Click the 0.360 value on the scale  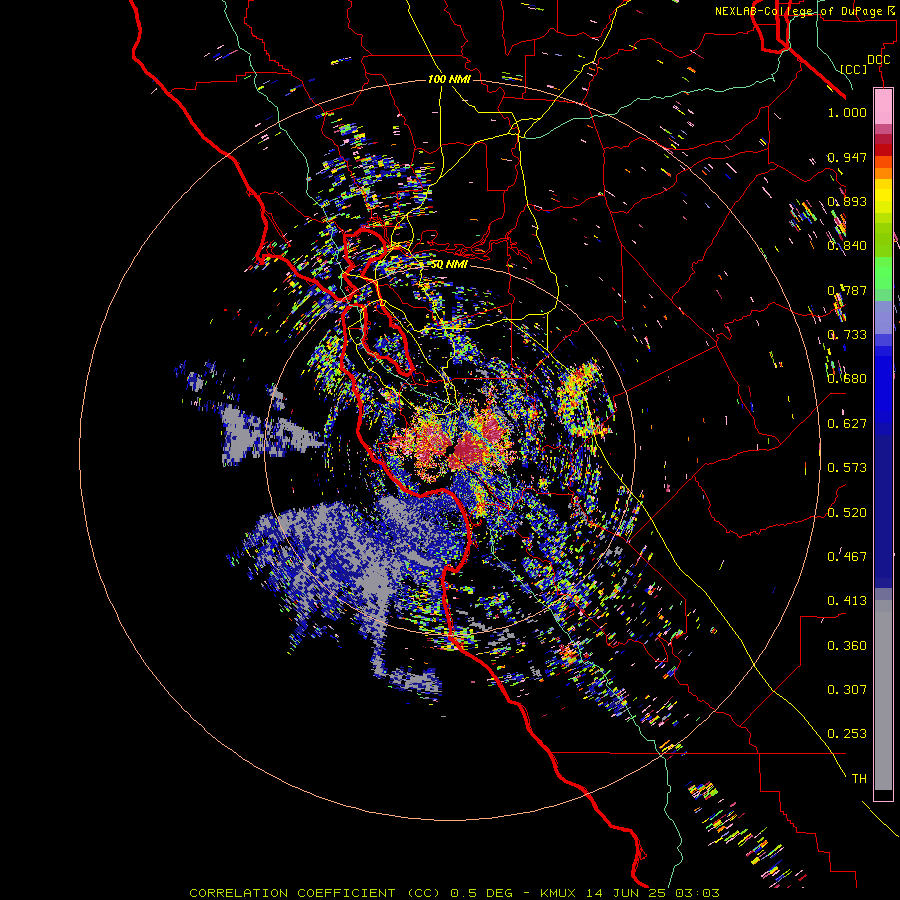point(847,646)
